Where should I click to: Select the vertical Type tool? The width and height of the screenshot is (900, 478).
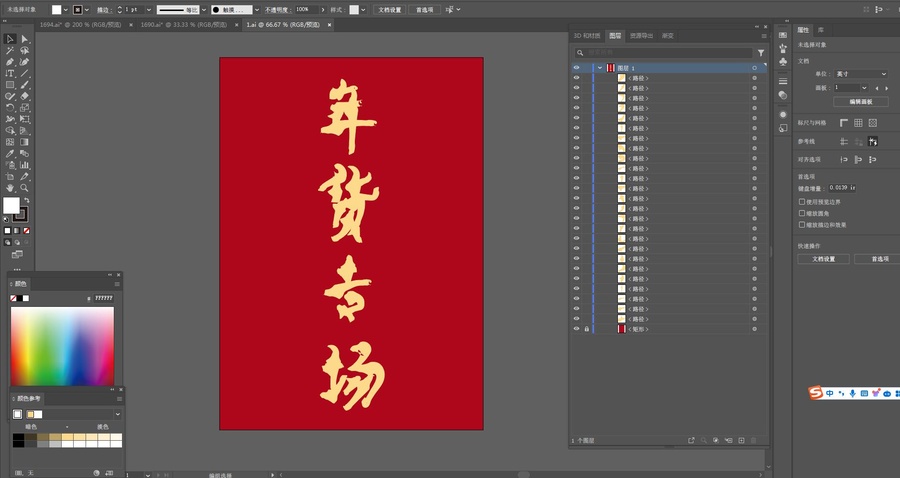point(10,73)
